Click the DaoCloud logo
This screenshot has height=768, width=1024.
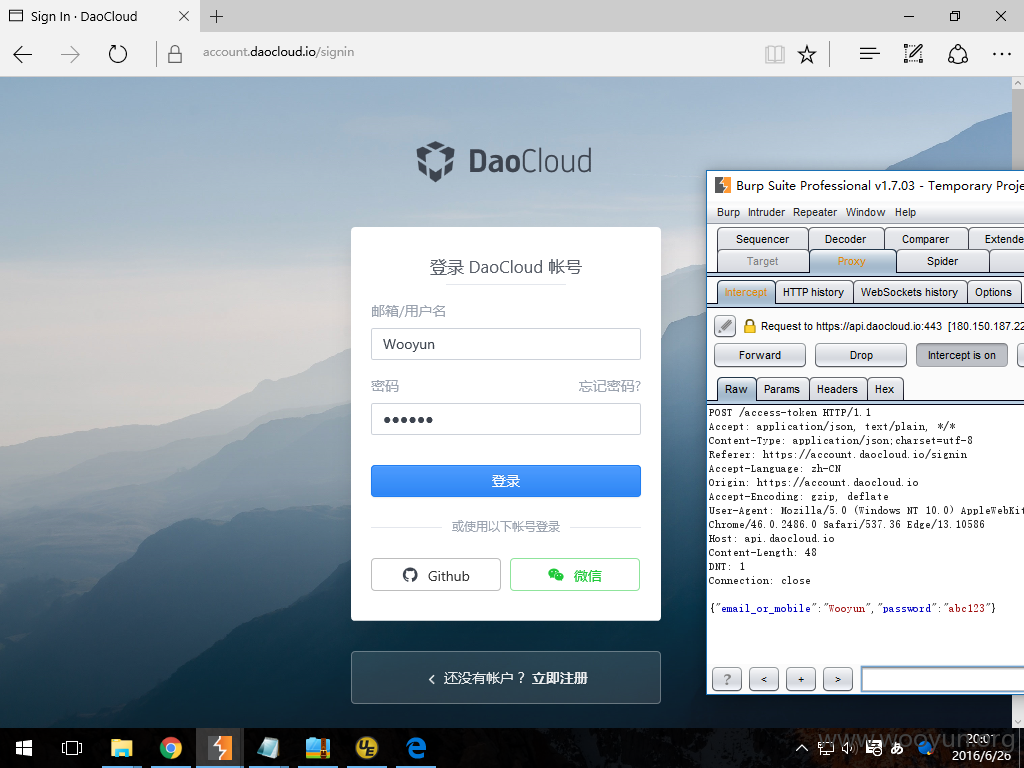pos(504,161)
